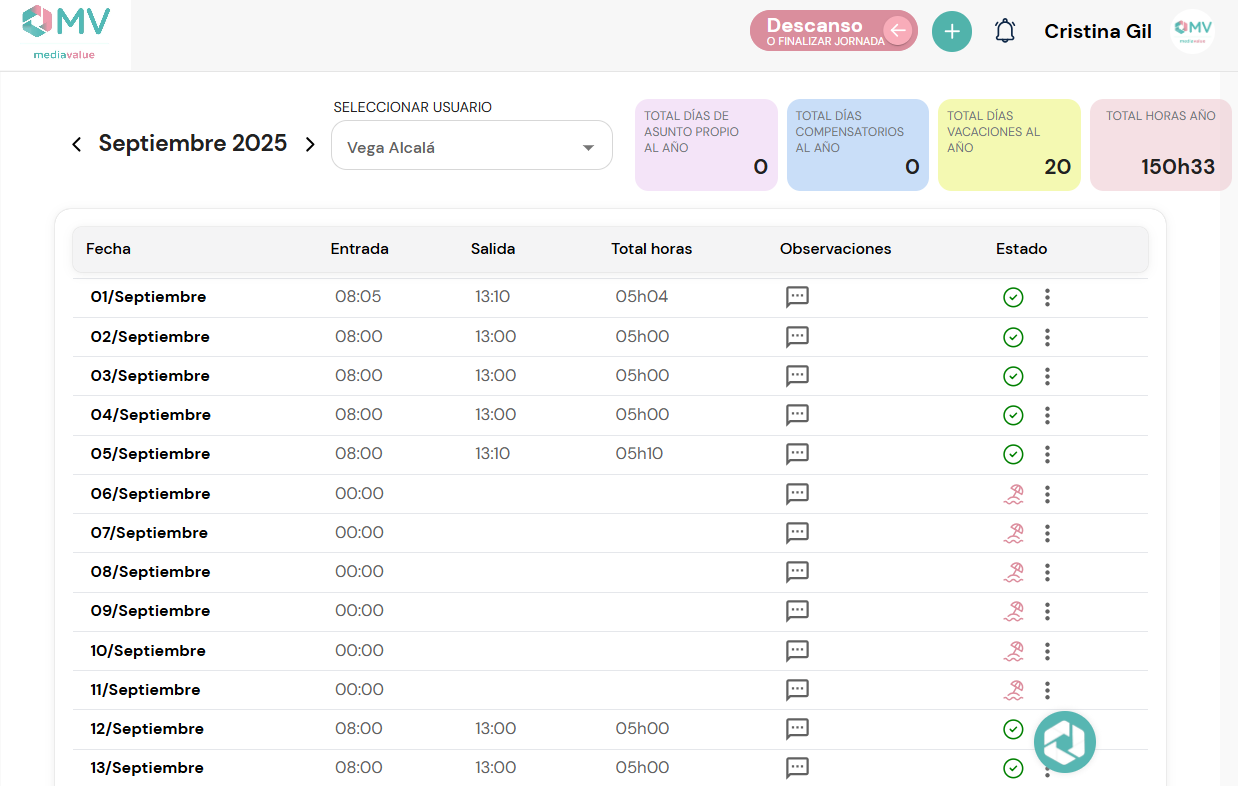The height and width of the screenshot is (786, 1238).
Task: Open observations comment for 01/Septiembre
Action: tap(797, 297)
